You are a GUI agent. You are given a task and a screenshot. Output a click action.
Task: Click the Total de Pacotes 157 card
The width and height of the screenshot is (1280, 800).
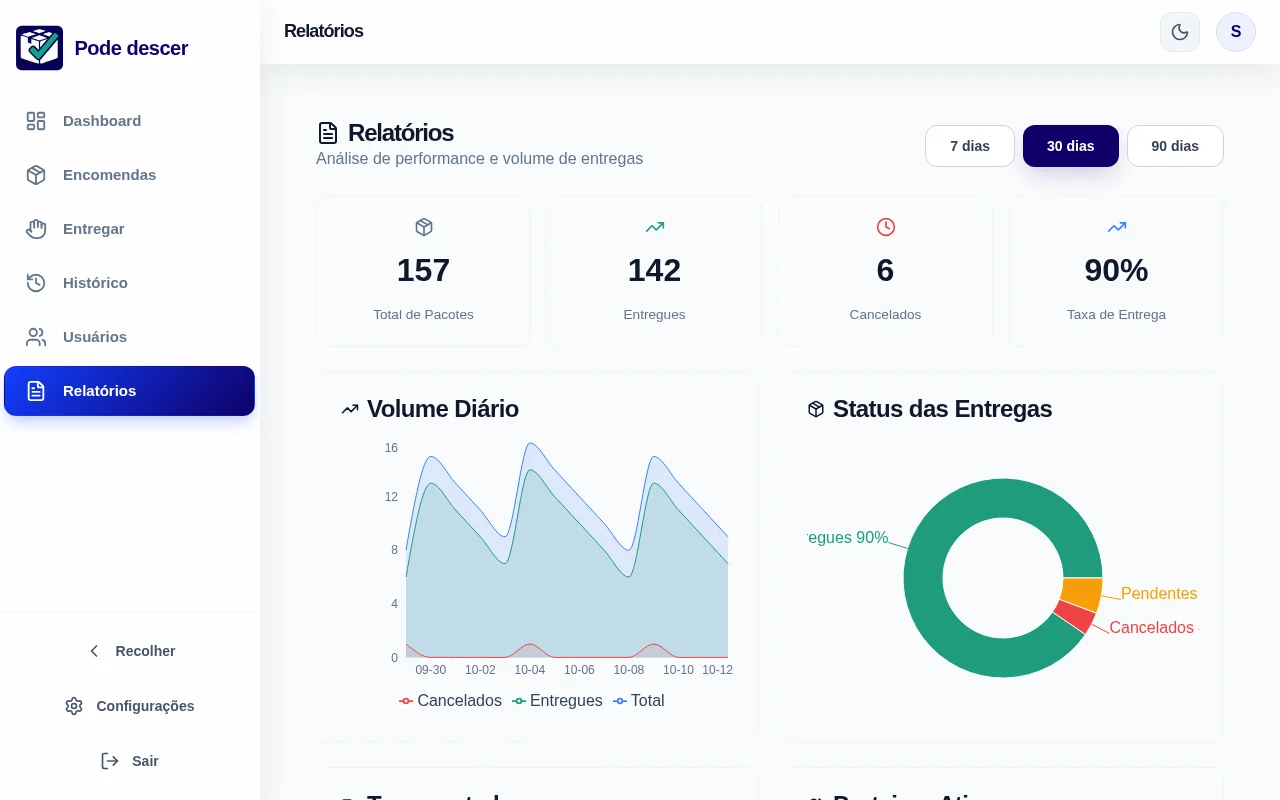(x=424, y=271)
